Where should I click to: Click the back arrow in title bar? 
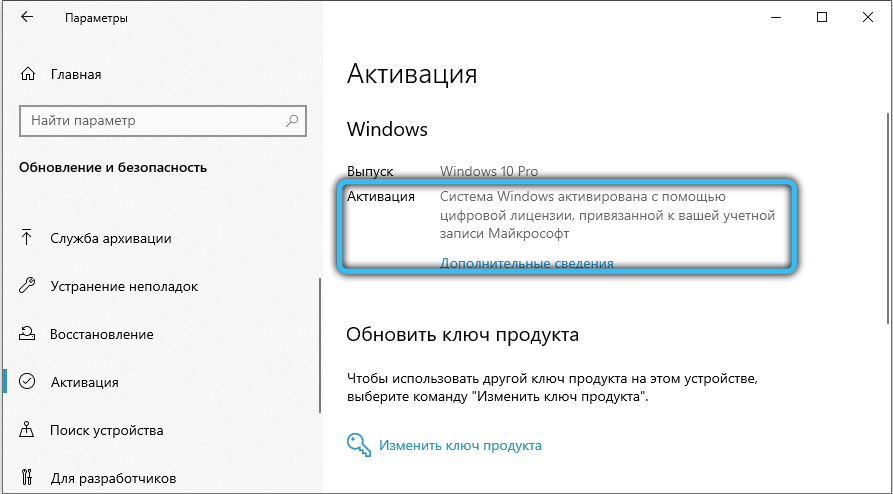coord(27,18)
